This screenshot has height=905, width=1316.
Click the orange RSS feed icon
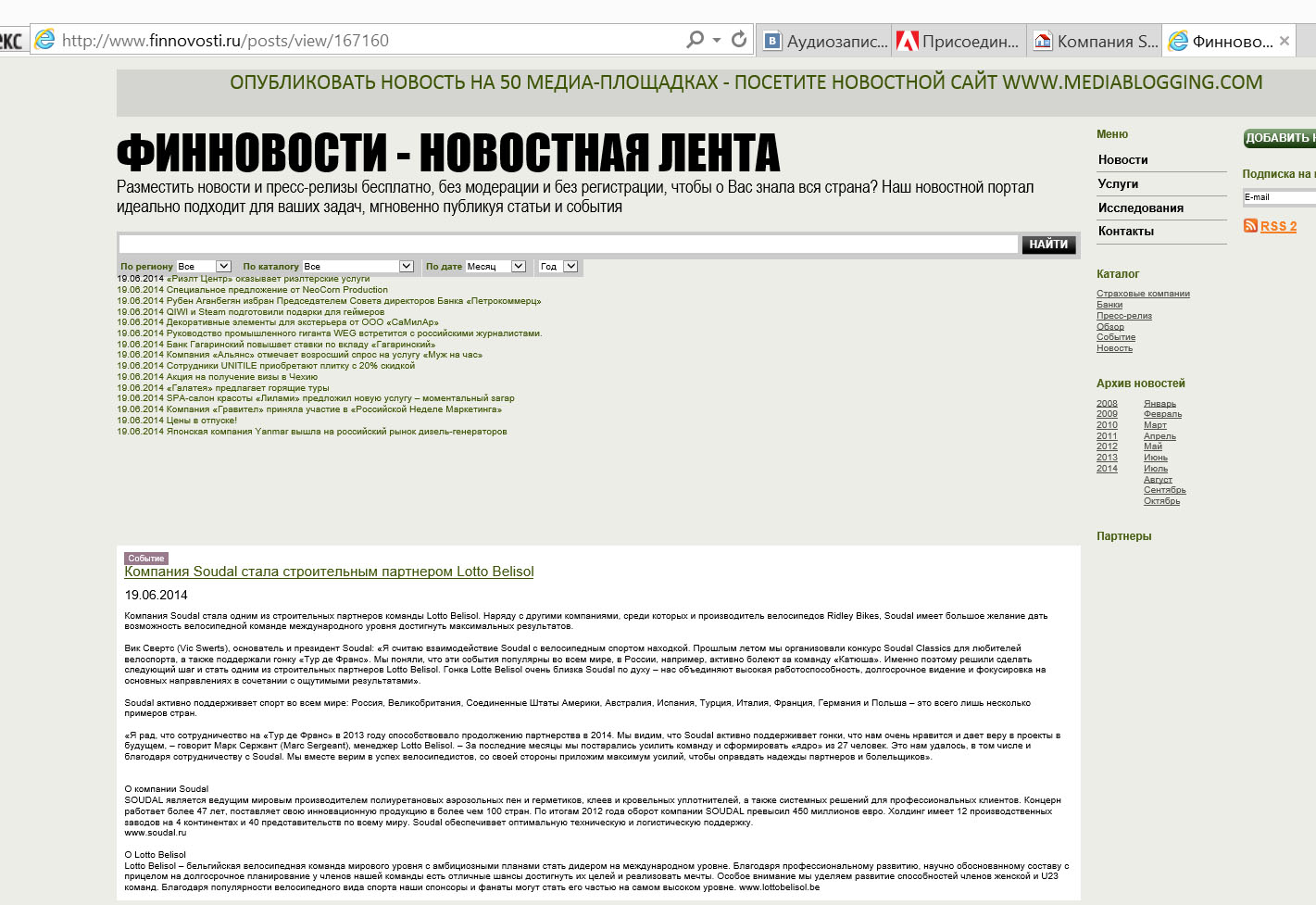[1250, 226]
